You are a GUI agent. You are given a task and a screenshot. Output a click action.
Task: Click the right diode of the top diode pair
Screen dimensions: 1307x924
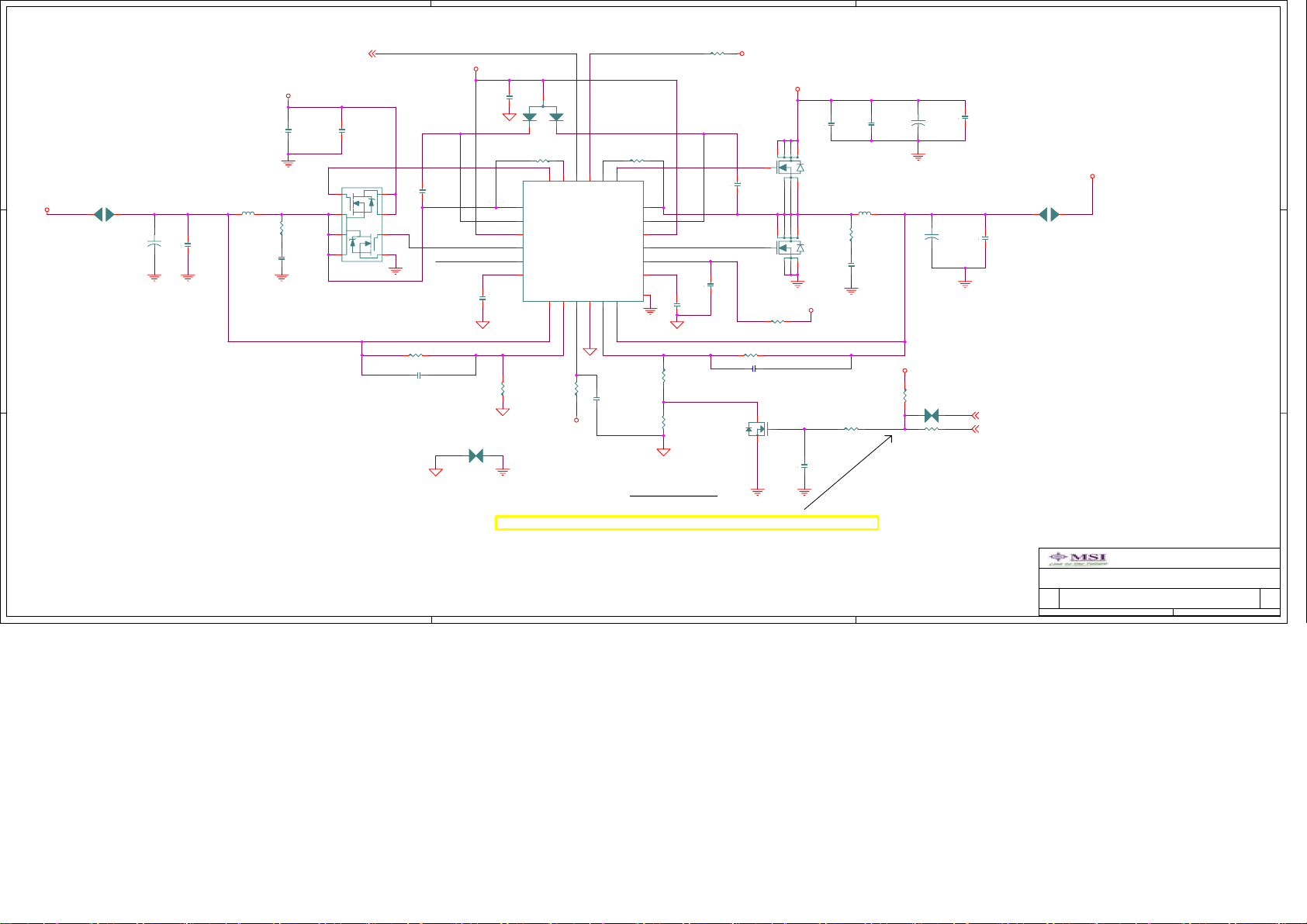point(556,117)
